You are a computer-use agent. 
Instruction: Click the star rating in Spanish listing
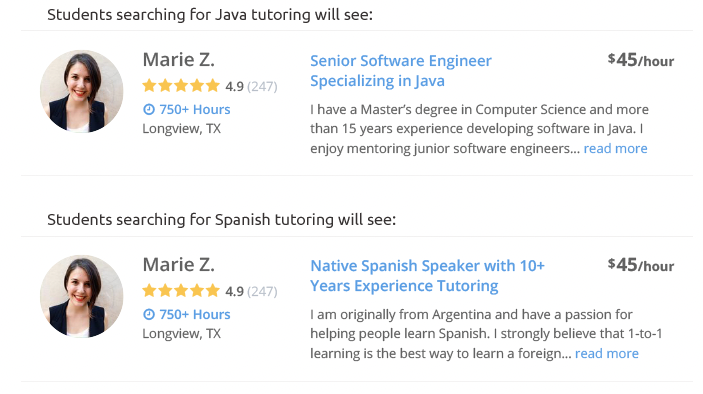pos(181,290)
